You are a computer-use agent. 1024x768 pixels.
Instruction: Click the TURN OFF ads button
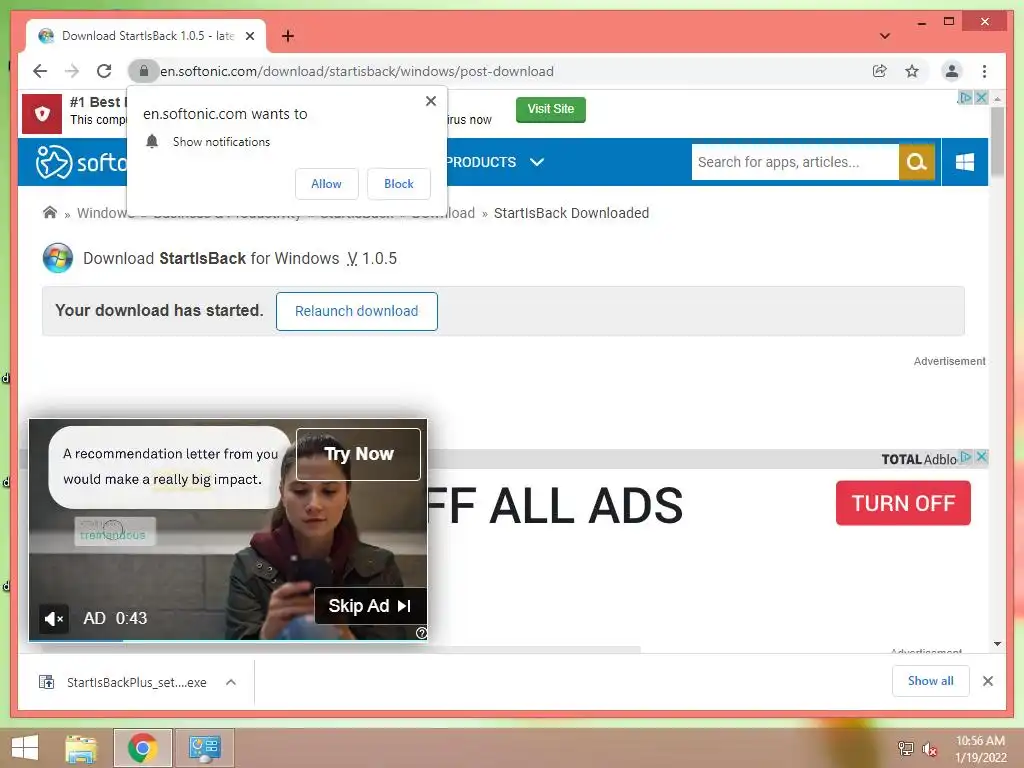[x=903, y=503]
